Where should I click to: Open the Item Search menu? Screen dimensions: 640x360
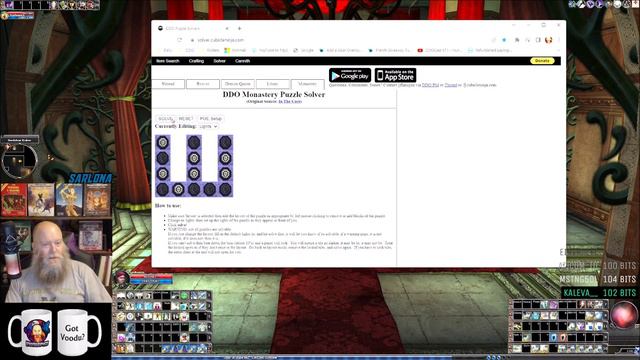click(168, 61)
